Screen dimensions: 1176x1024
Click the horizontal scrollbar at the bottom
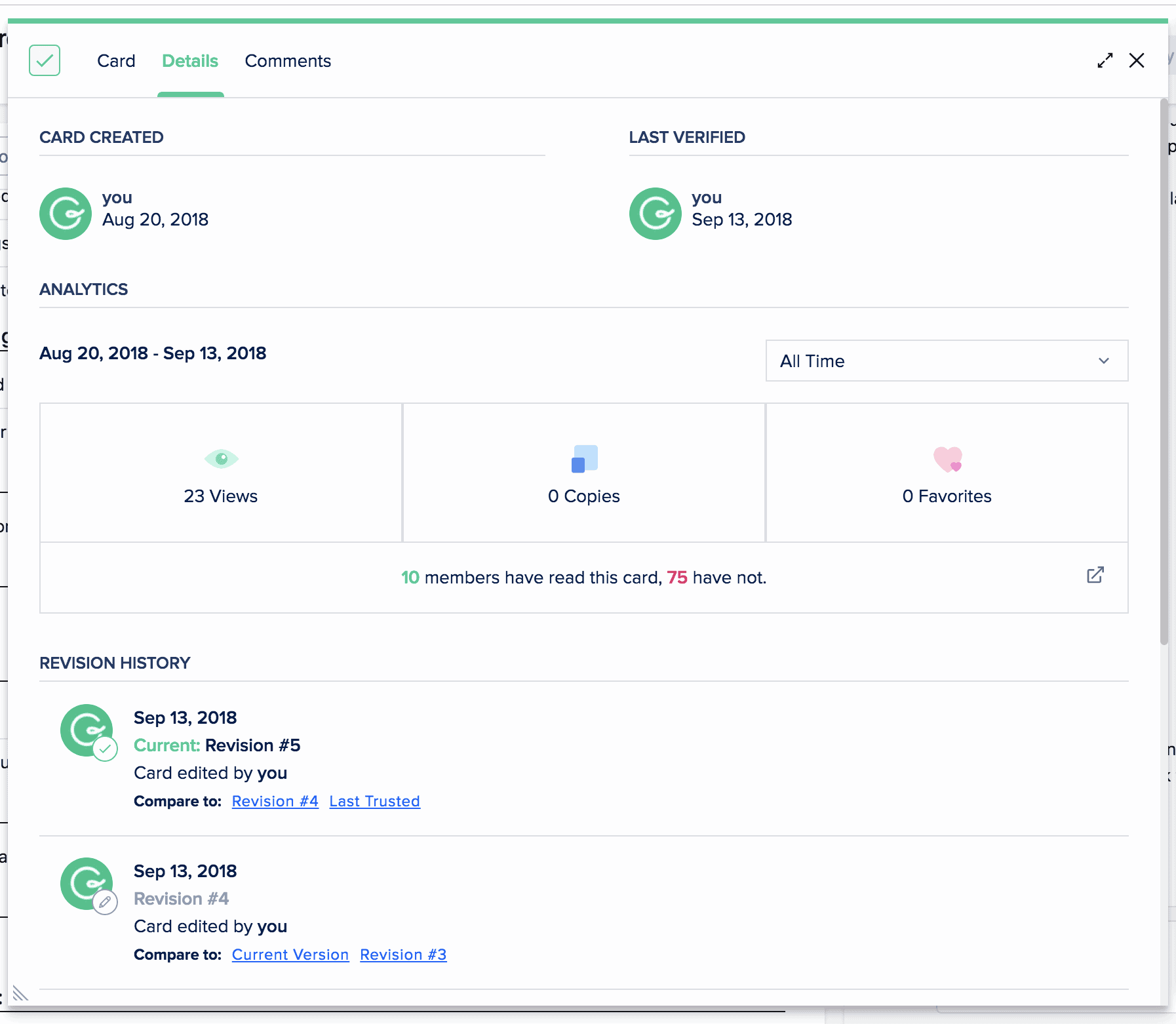click(x=393, y=1013)
